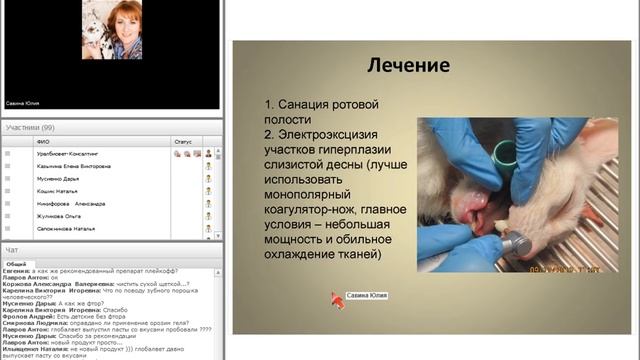Screen dimensions: 640x360
Task: Click the presenter avatar icon for Уралбиовет Консалтинг
Action: coord(209,154)
